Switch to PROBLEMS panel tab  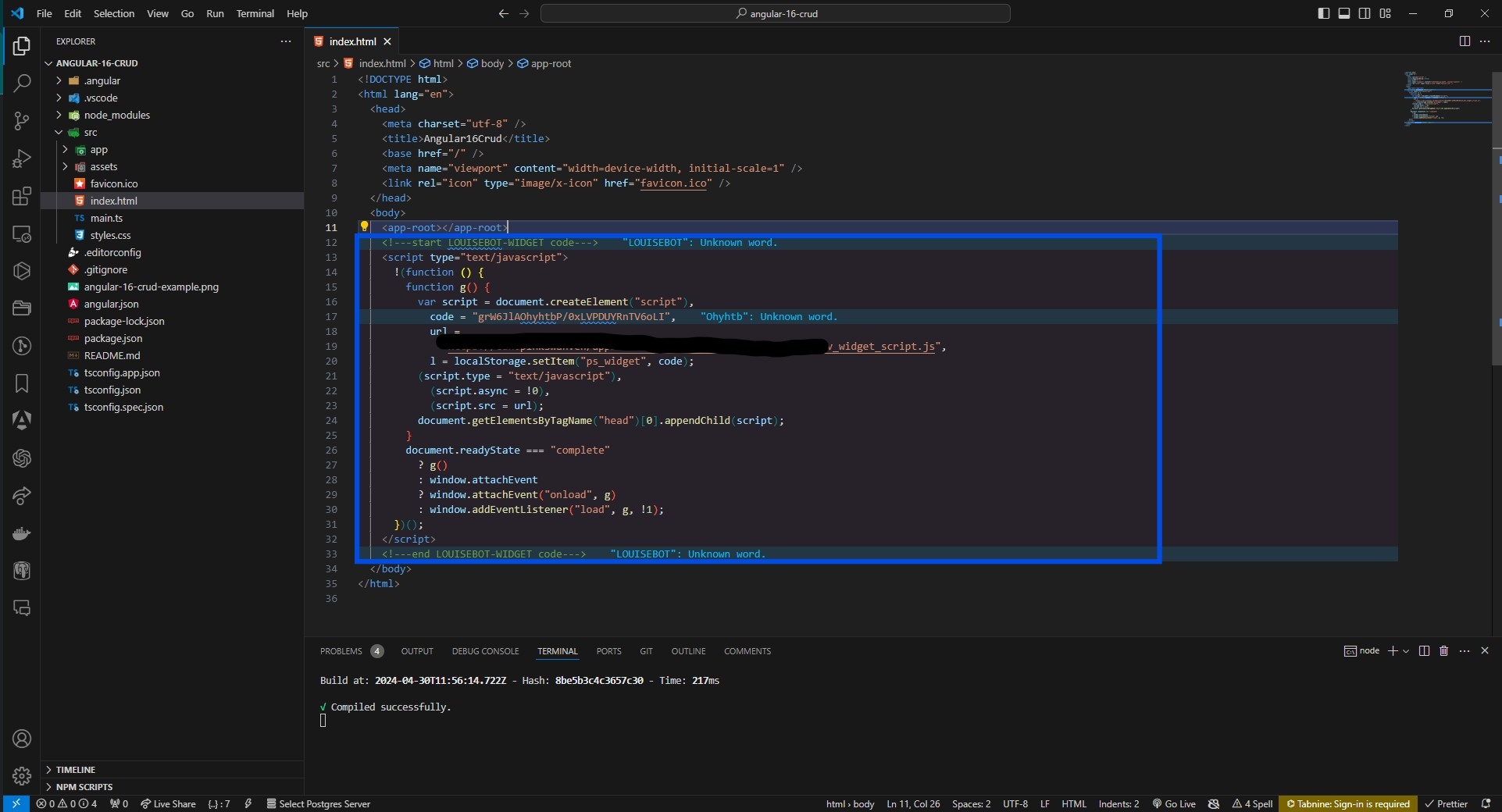(x=341, y=651)
